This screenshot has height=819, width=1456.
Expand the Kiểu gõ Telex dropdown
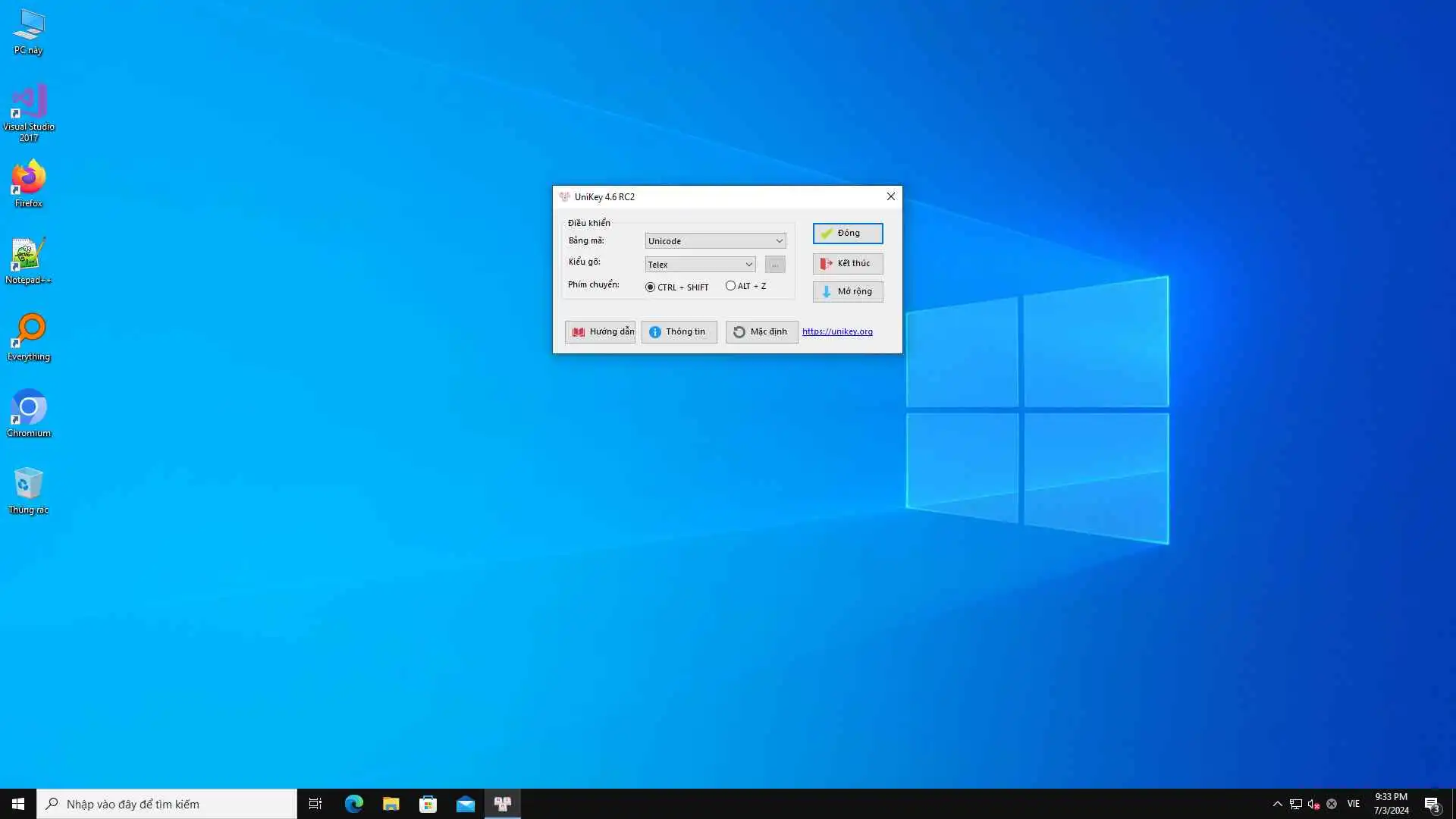click(748, 265)
